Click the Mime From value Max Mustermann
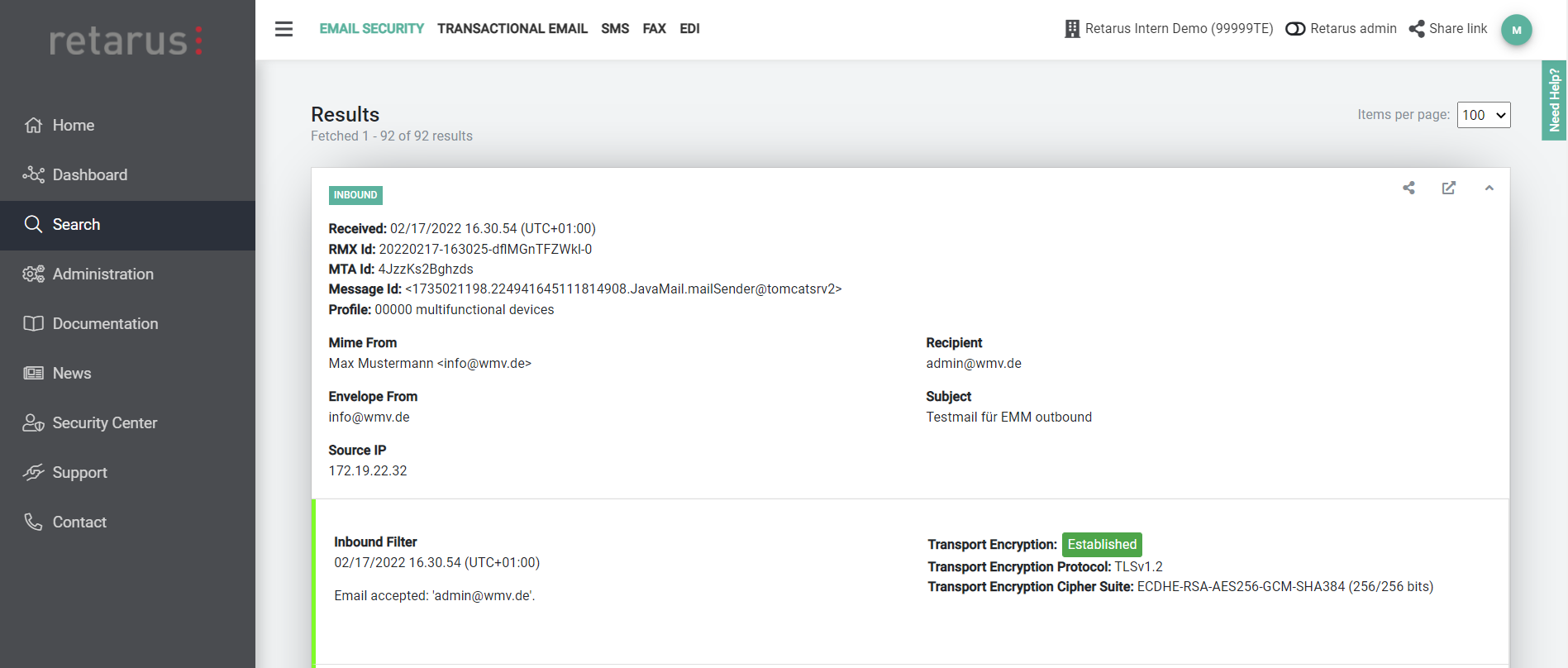The image size is (1568, 668). click(430, 364)
